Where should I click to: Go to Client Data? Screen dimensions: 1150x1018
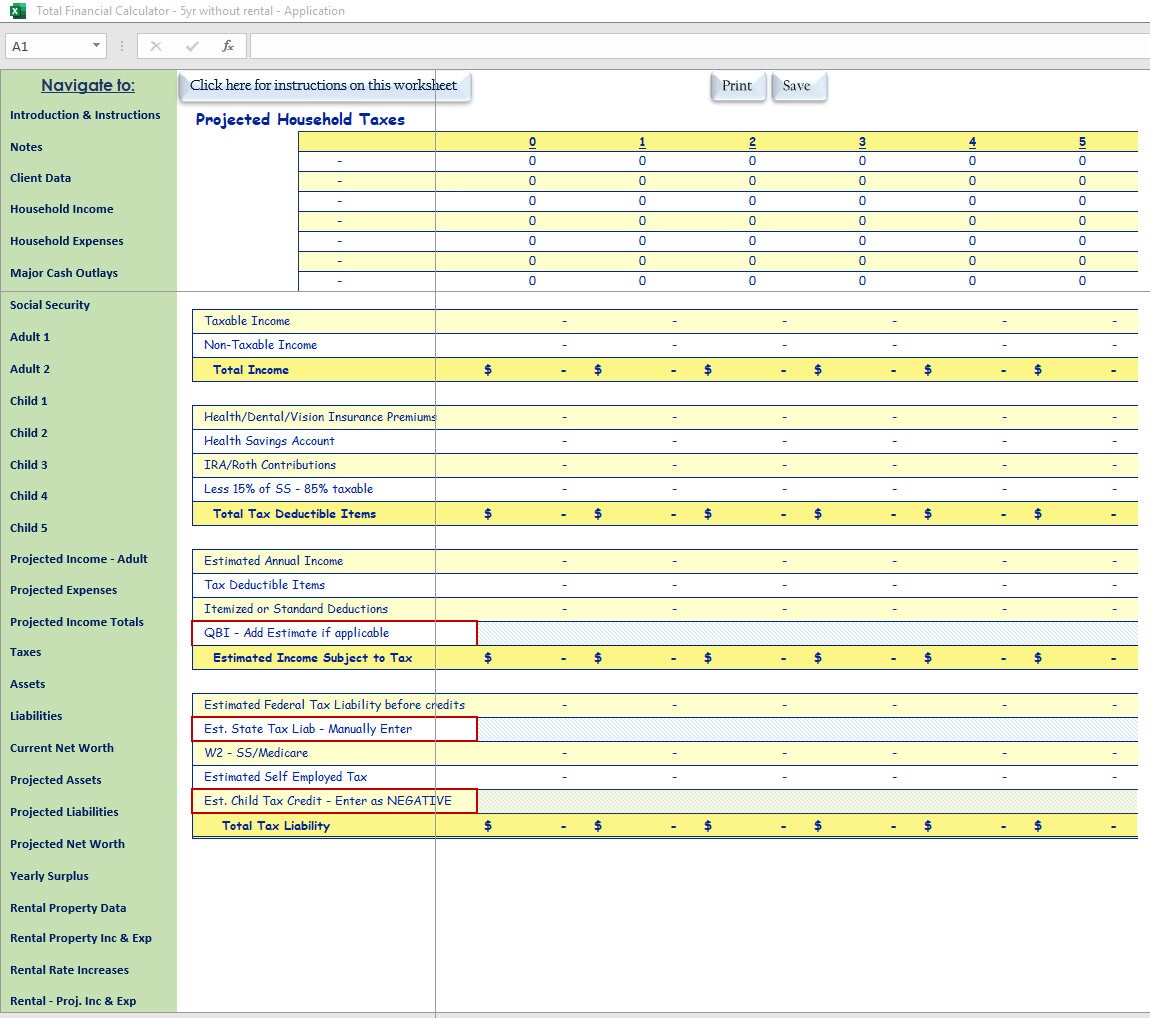tap(40, 178)
